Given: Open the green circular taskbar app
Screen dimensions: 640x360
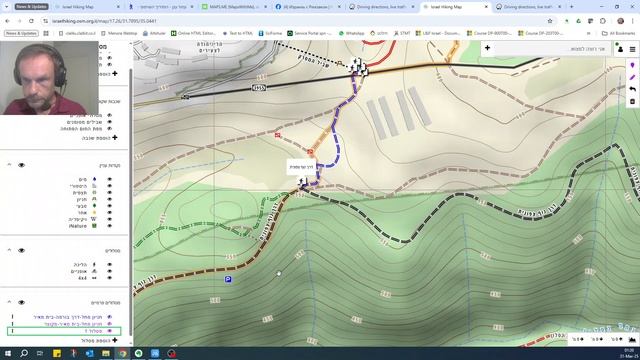Looking at the screenshot, I should coord(139,353).
